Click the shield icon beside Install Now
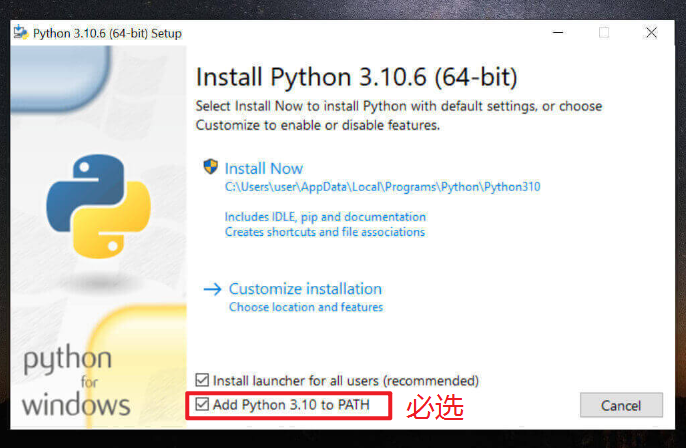This screenshot has width=686, height=448. coord(210,167)
